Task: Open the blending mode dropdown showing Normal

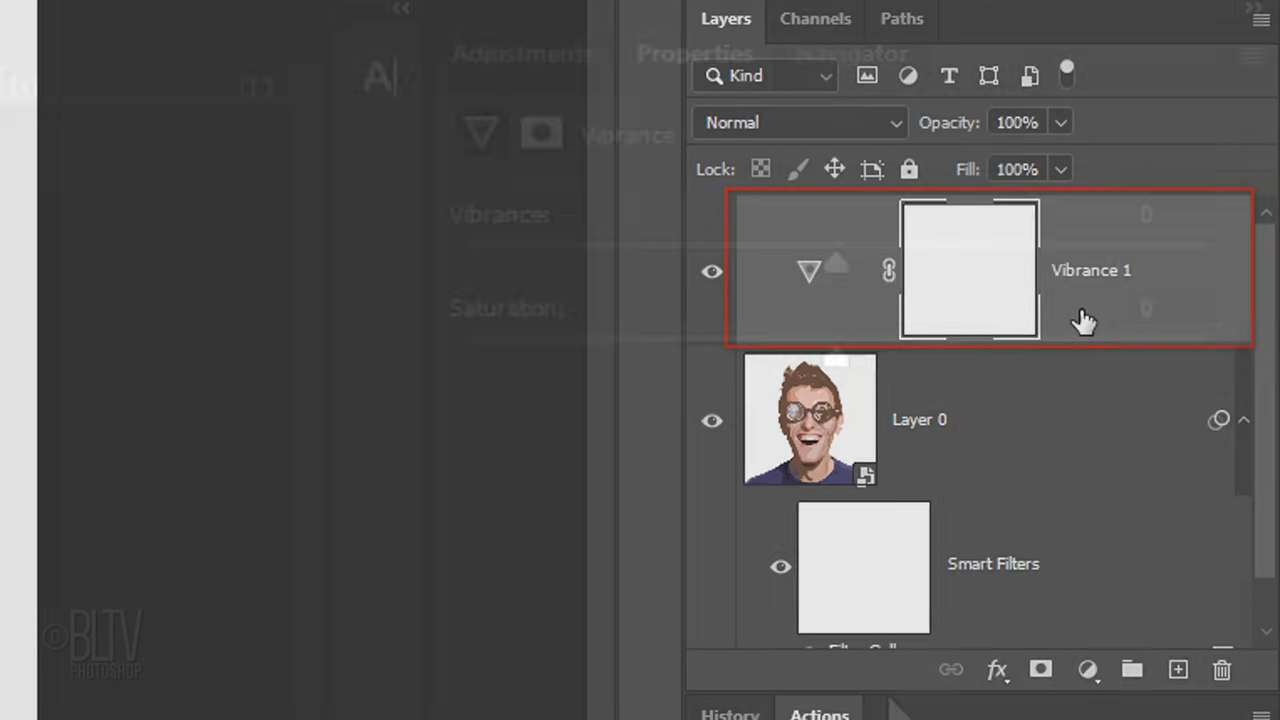Action: [800, 122]
